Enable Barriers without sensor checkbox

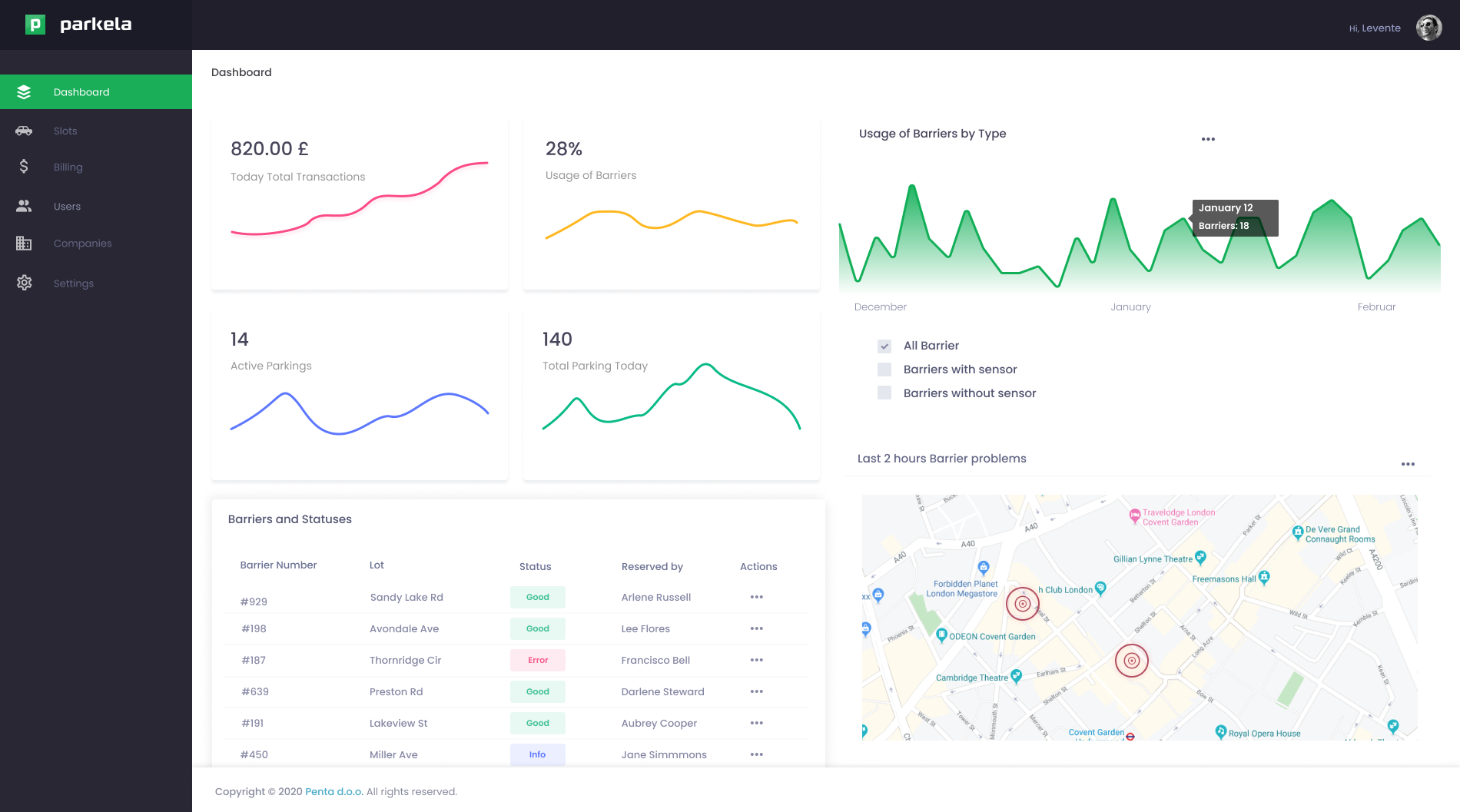point(884,393)
